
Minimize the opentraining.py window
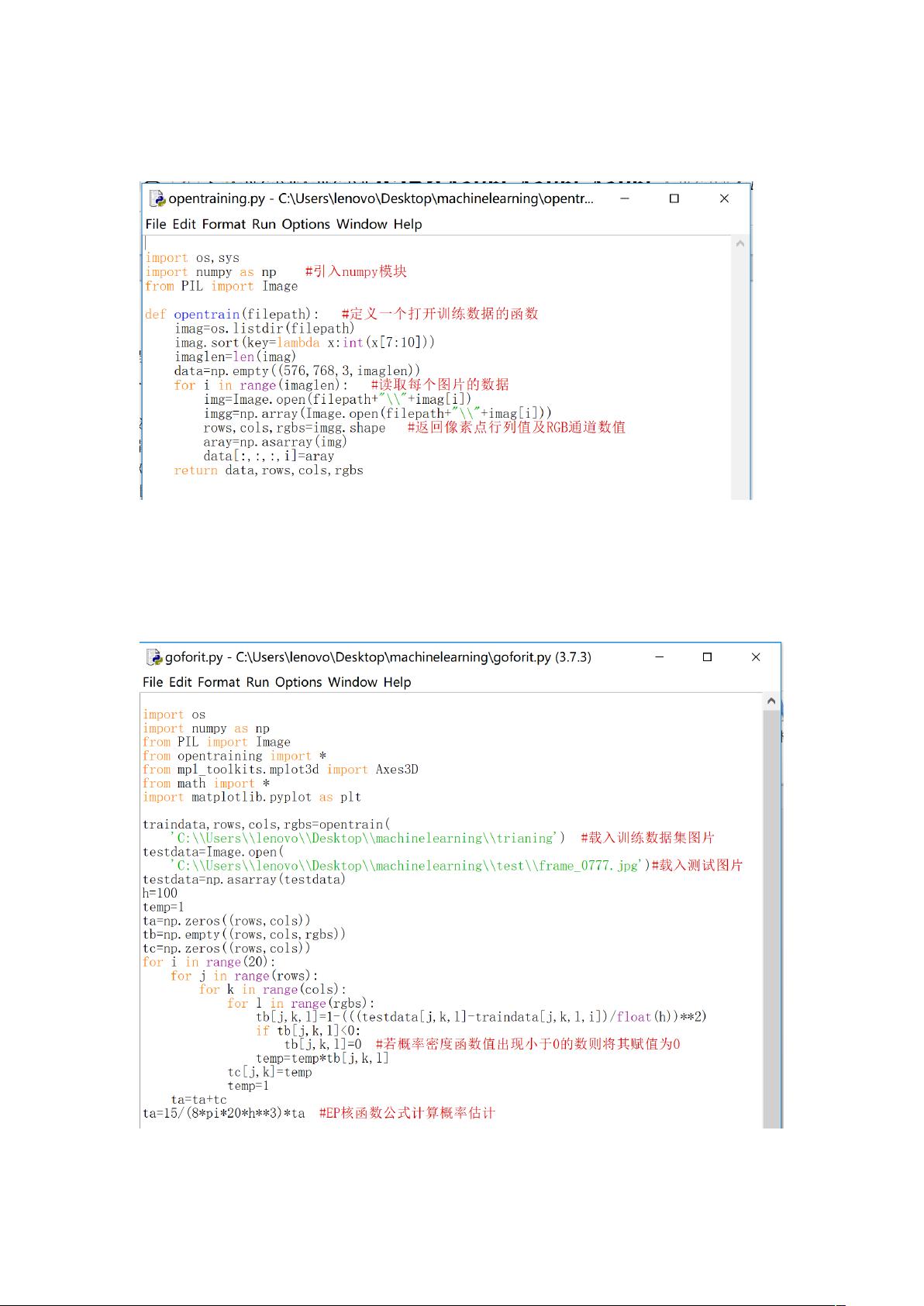pyautogui.click(x=625, y=198)
